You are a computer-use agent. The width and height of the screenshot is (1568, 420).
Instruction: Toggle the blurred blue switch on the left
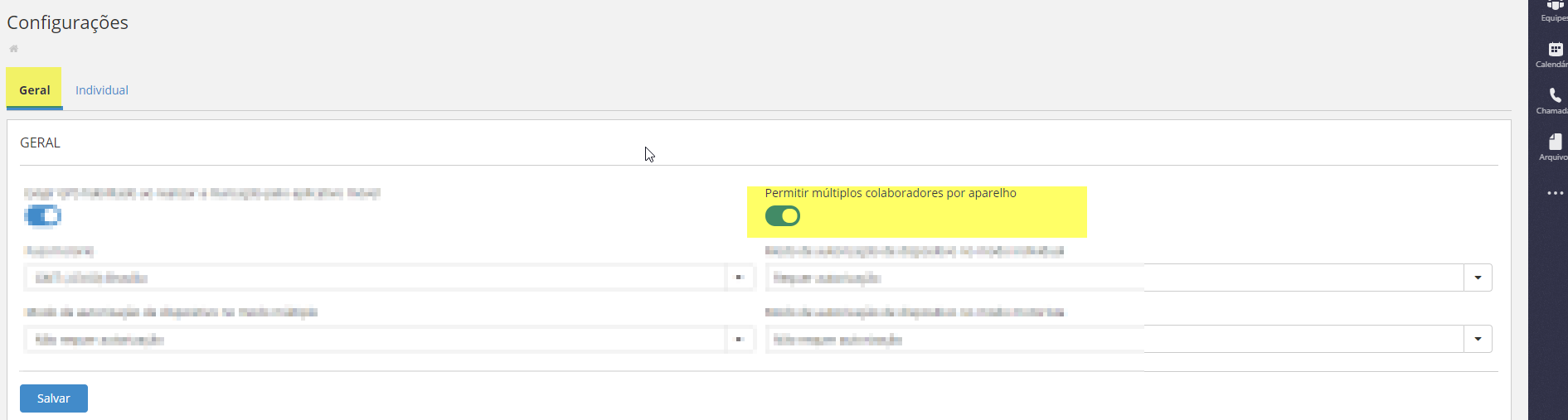tap(43, 216)
